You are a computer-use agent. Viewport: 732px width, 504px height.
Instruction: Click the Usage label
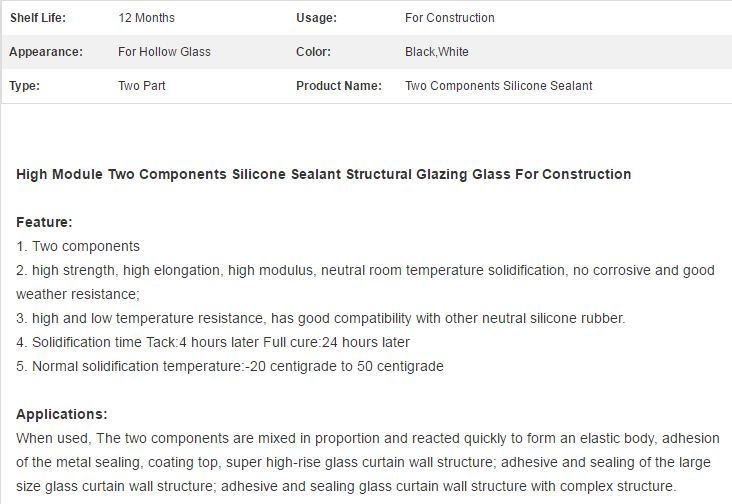pos(317,18)
